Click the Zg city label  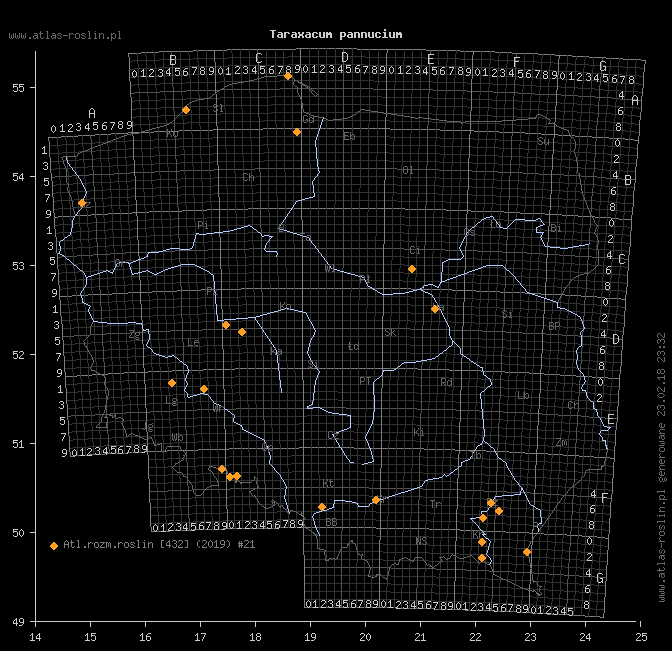(135, 335)
